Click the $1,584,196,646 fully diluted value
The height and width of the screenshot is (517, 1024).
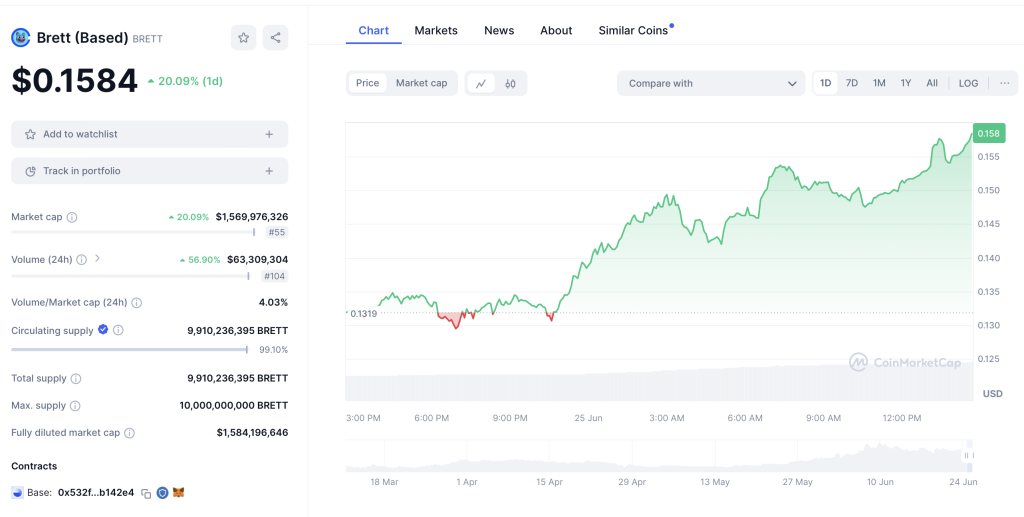click(252, 433)
